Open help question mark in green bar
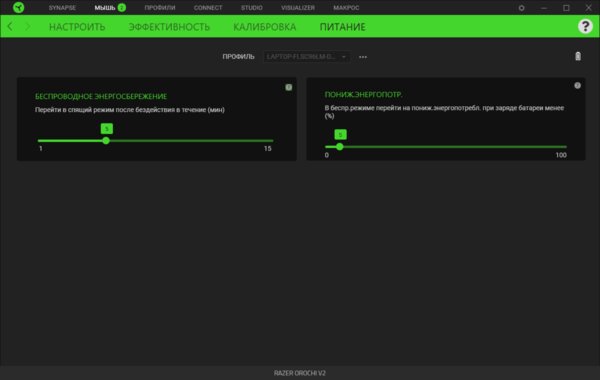The height and width of the screenshot is (380, 600). 585,26
